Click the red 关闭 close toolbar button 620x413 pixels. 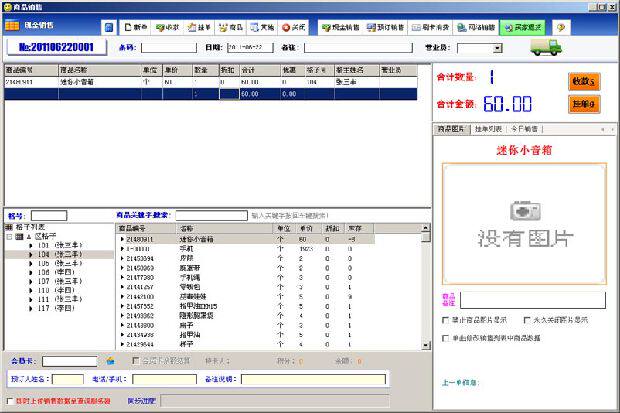(x=293, y=27)
